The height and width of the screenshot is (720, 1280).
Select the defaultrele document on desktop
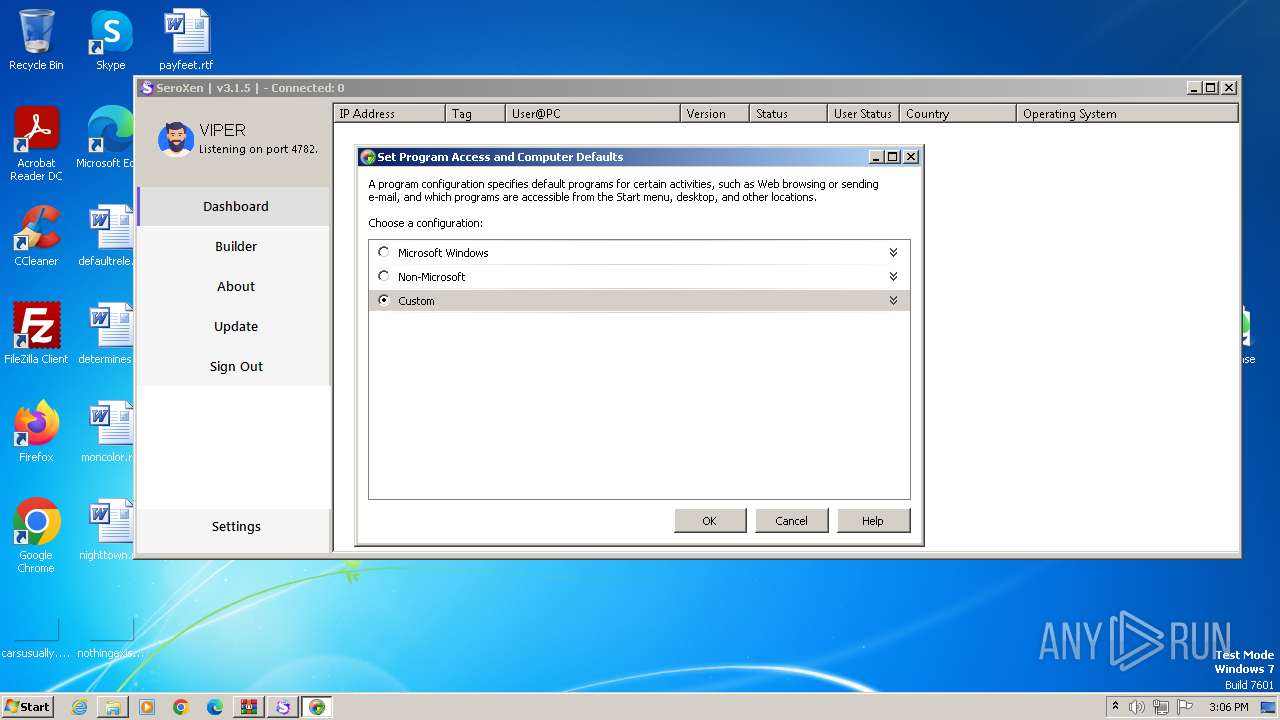click(x=108, y=236)
